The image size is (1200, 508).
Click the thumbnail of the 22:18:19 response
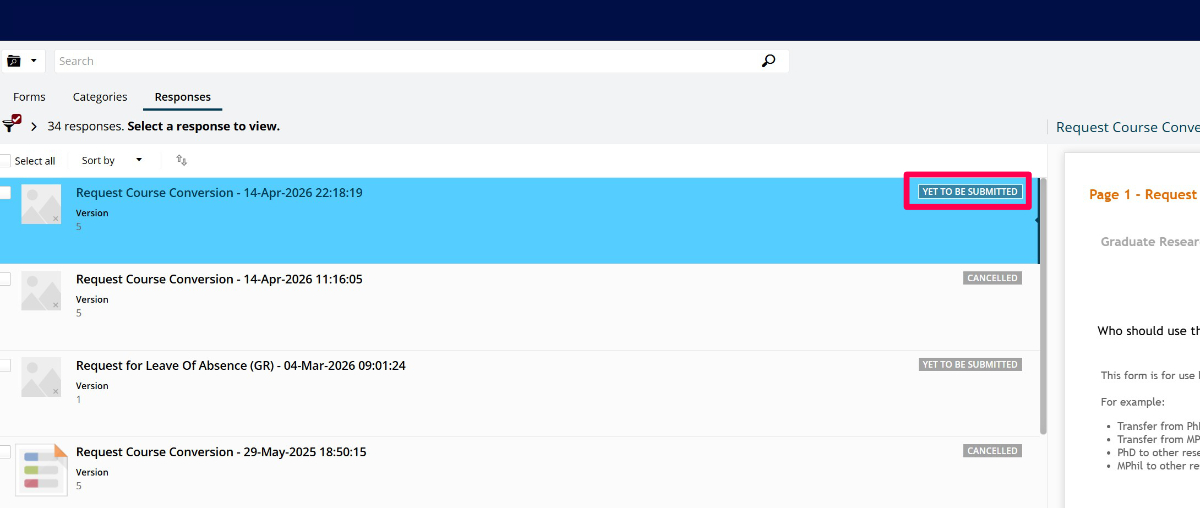[41, 204]
